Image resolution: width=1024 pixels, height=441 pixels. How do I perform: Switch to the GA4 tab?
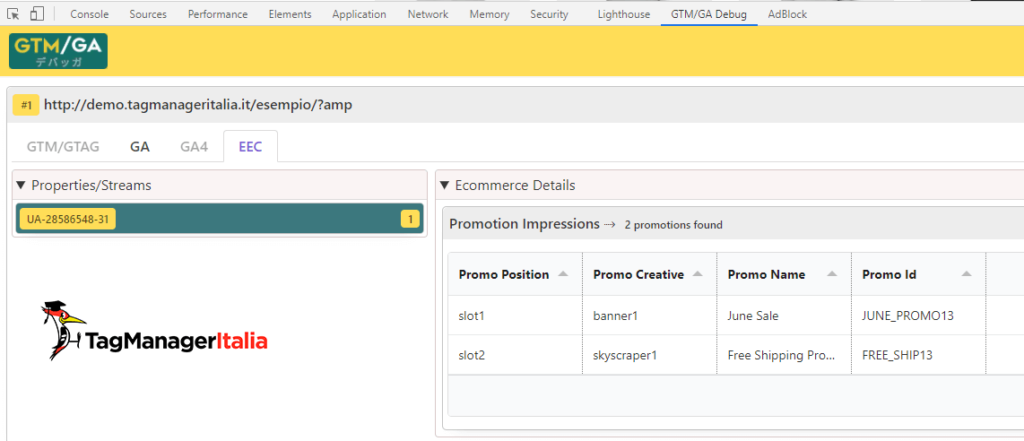[x=194, y=146]
